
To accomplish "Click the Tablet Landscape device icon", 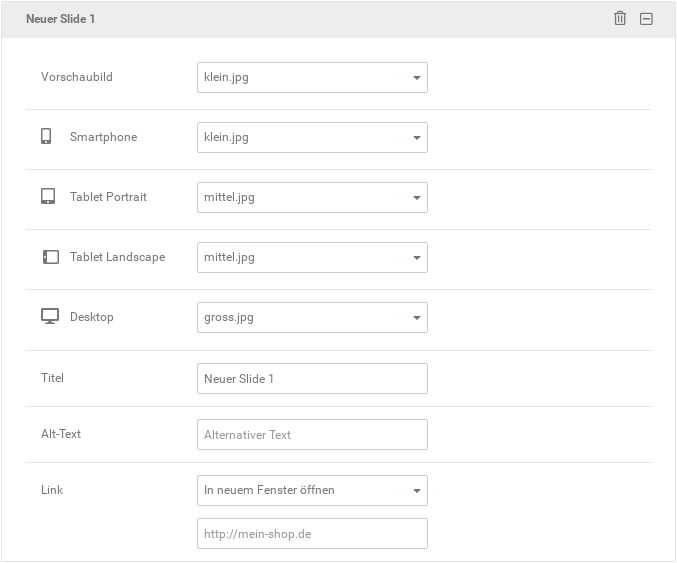I will tap(51, 257).
